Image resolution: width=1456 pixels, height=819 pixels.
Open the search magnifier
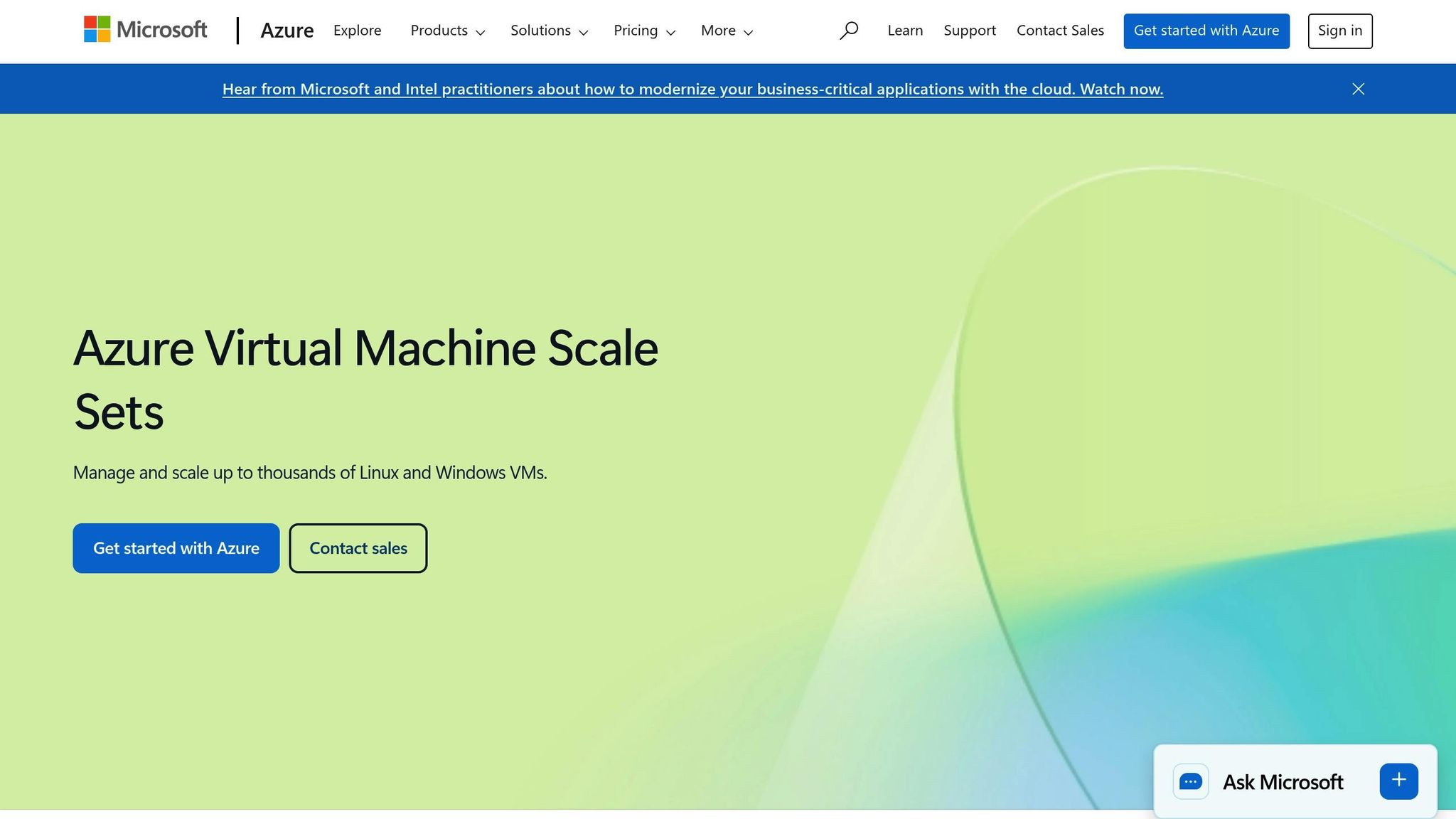point(849,31)
